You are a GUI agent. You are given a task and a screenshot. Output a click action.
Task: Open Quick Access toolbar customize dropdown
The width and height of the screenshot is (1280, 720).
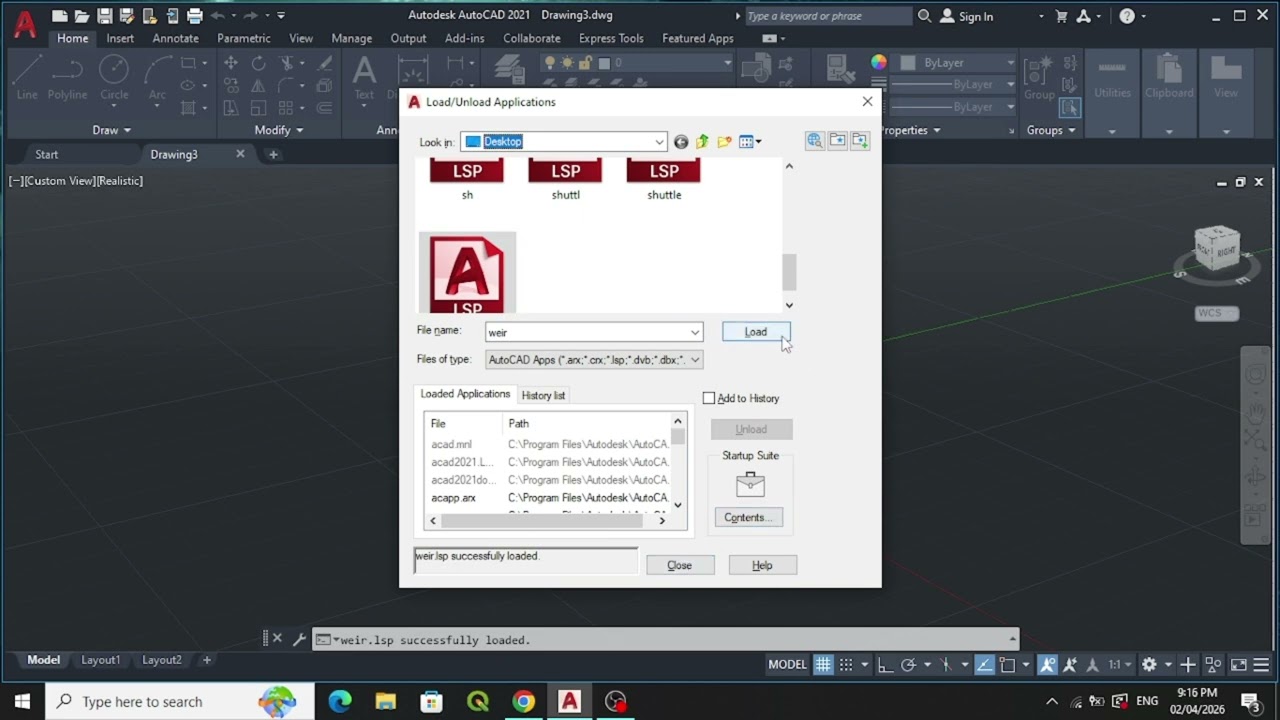[281, 16]
